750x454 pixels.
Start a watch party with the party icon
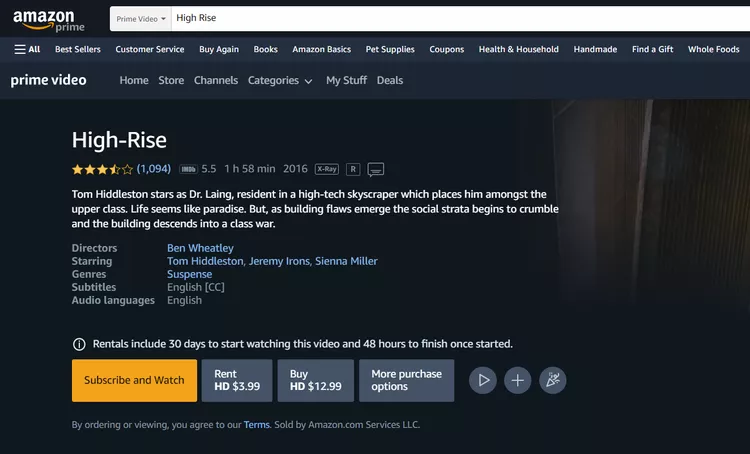coord(552,380)
